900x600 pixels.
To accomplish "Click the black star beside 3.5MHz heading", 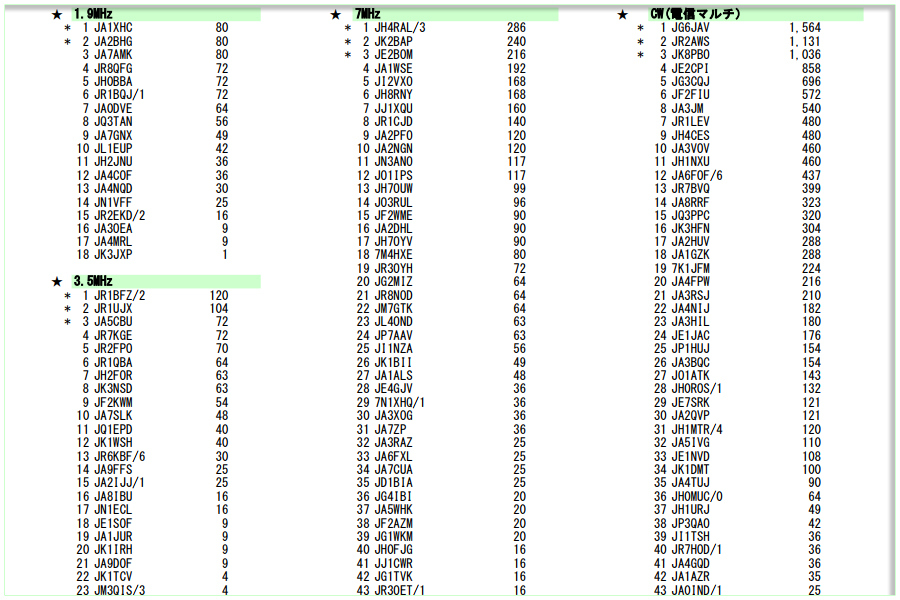I will point(56,282).
